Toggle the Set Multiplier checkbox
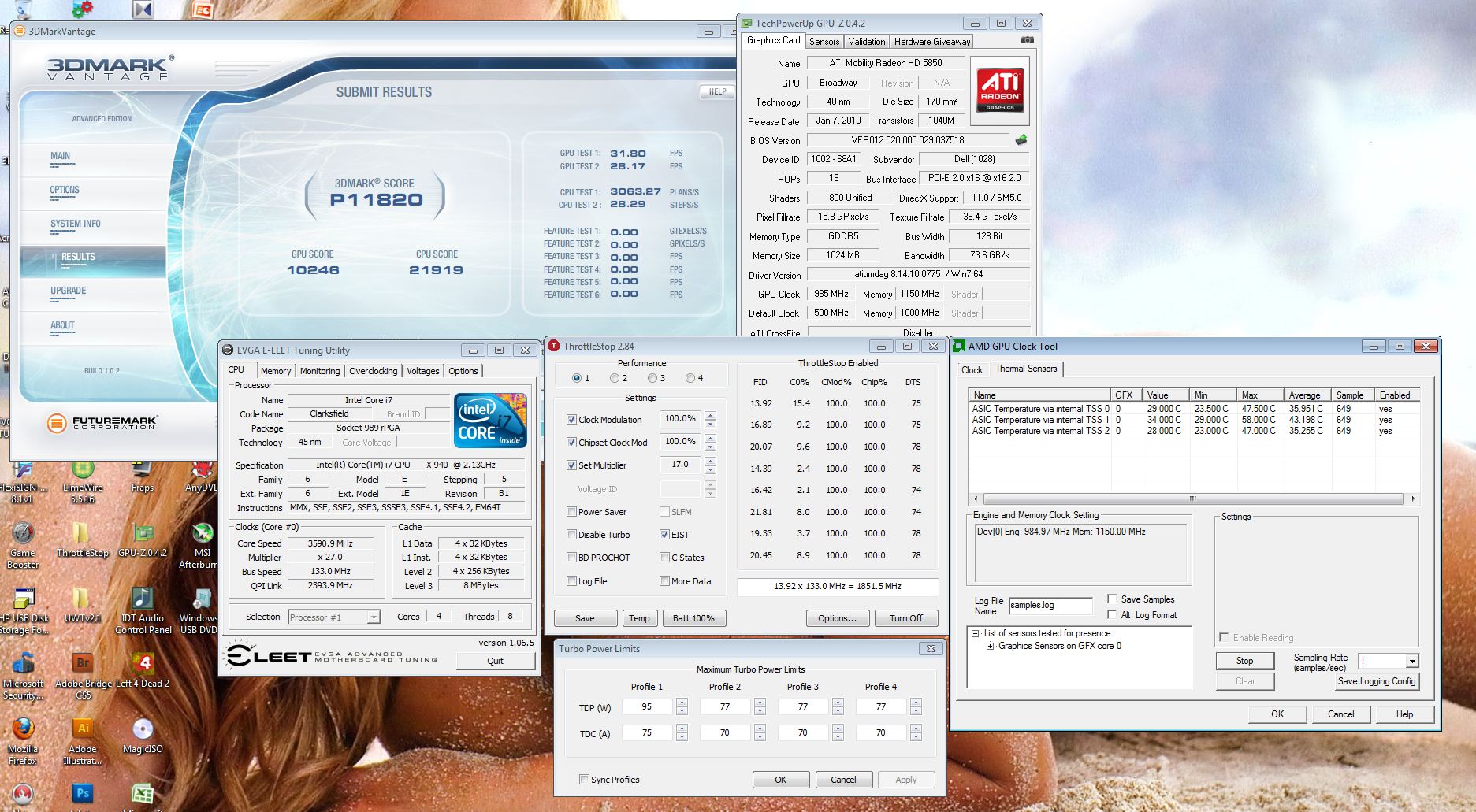1476x812 pixels. pos(571,465)
